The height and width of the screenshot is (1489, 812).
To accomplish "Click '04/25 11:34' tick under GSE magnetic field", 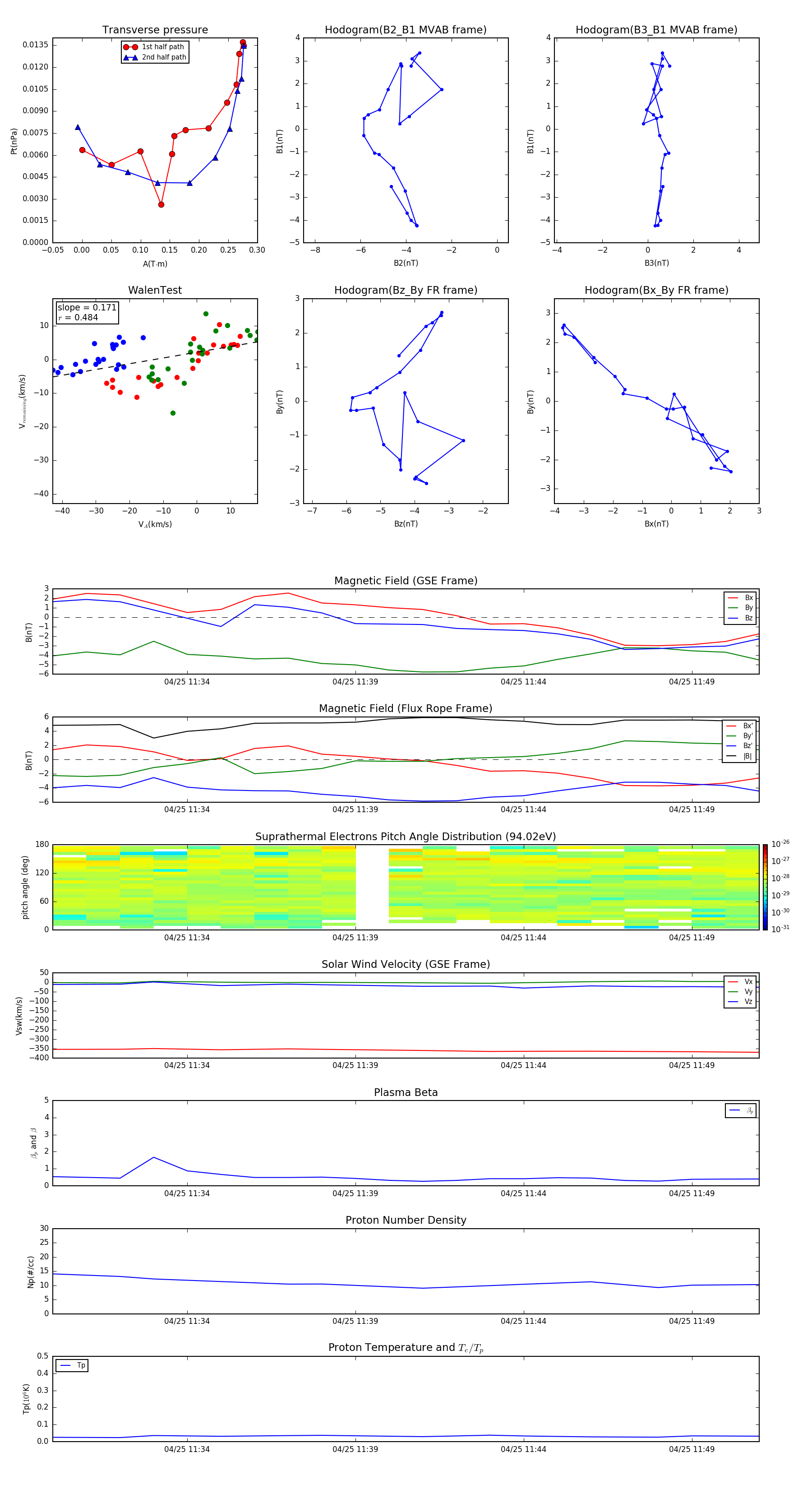I will (x=187, y=682).
